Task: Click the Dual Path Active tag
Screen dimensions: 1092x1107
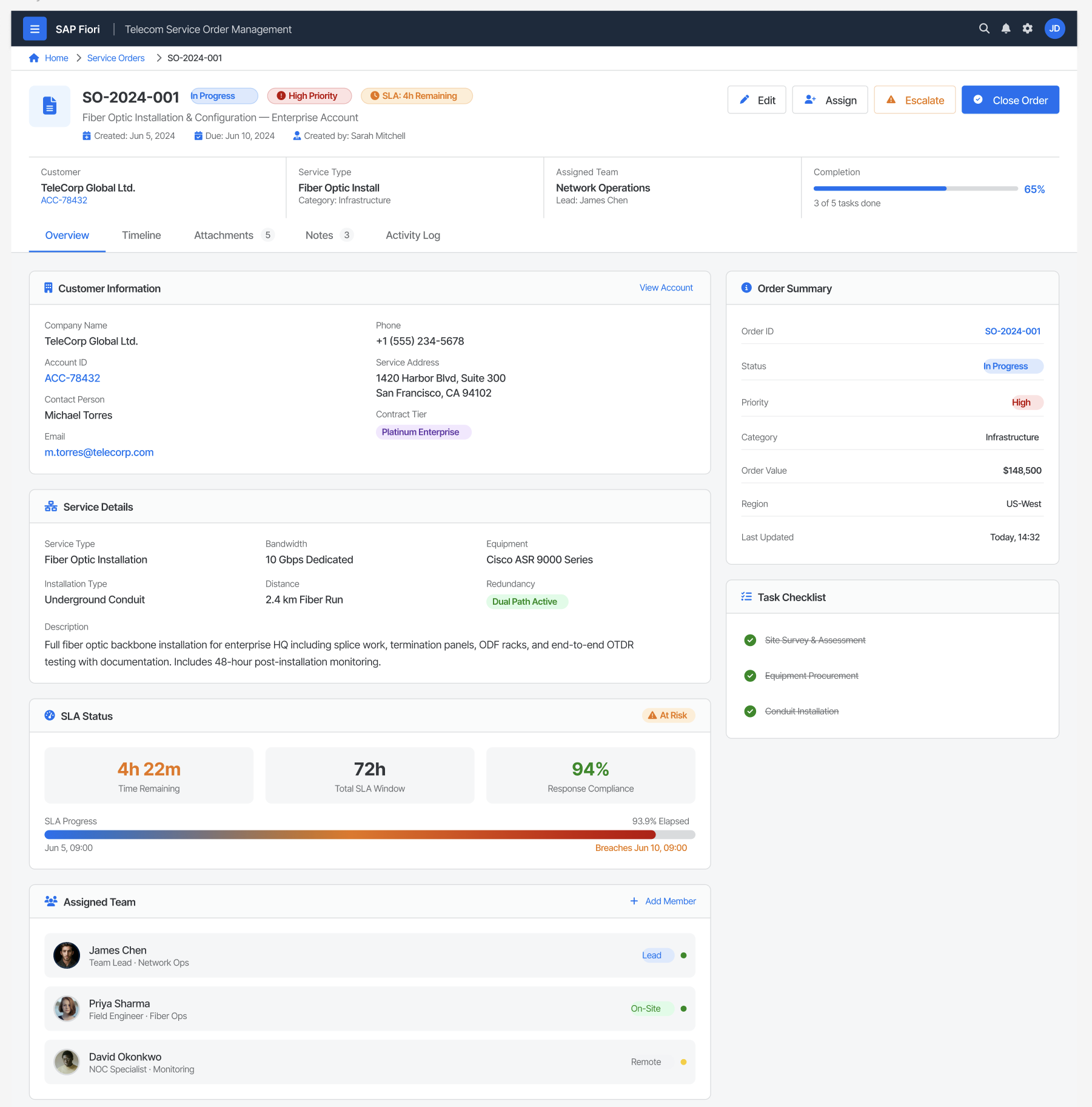Action: coord(527,602)
